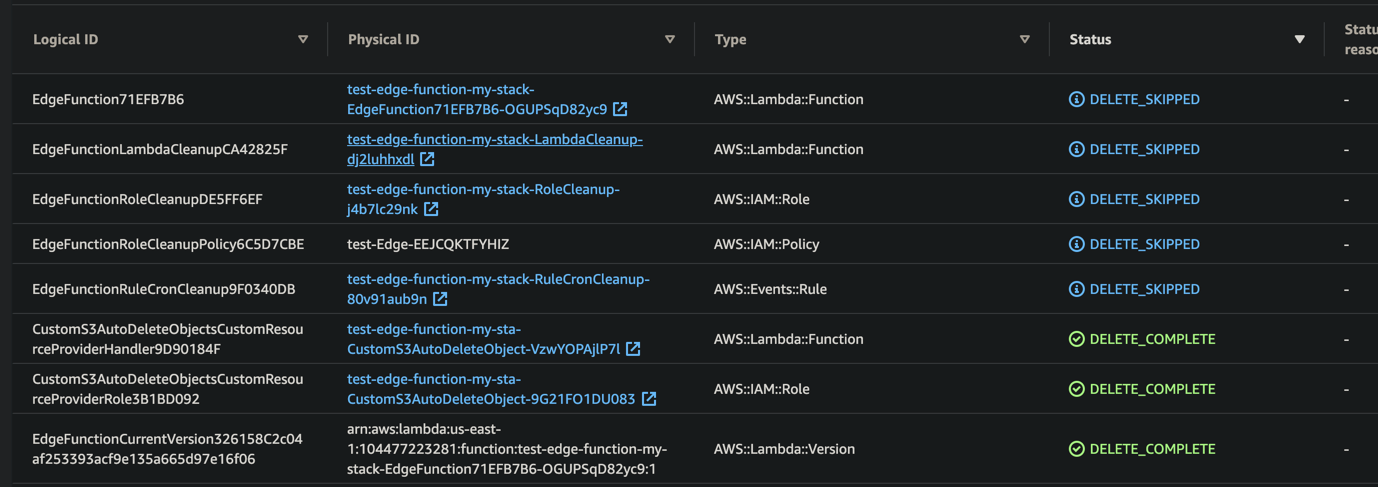This screenshot has width=1378, height=487.
Task: Select logical ID CustomS3AutoDeleteObjectsCustomResourceProviderRole3B1BD092
Action: click(168, 389)
